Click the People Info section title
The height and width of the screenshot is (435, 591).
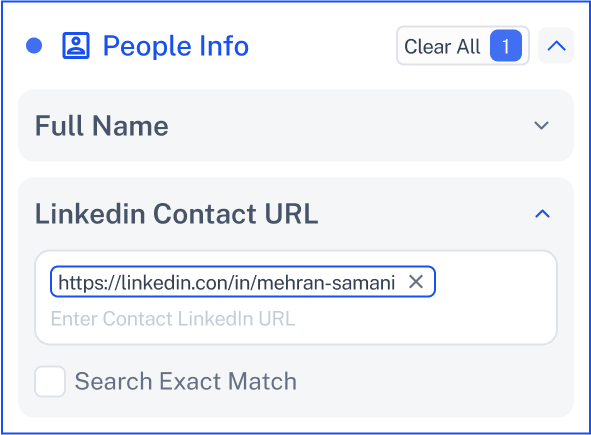pyautogui.click(x=176, y=46)
